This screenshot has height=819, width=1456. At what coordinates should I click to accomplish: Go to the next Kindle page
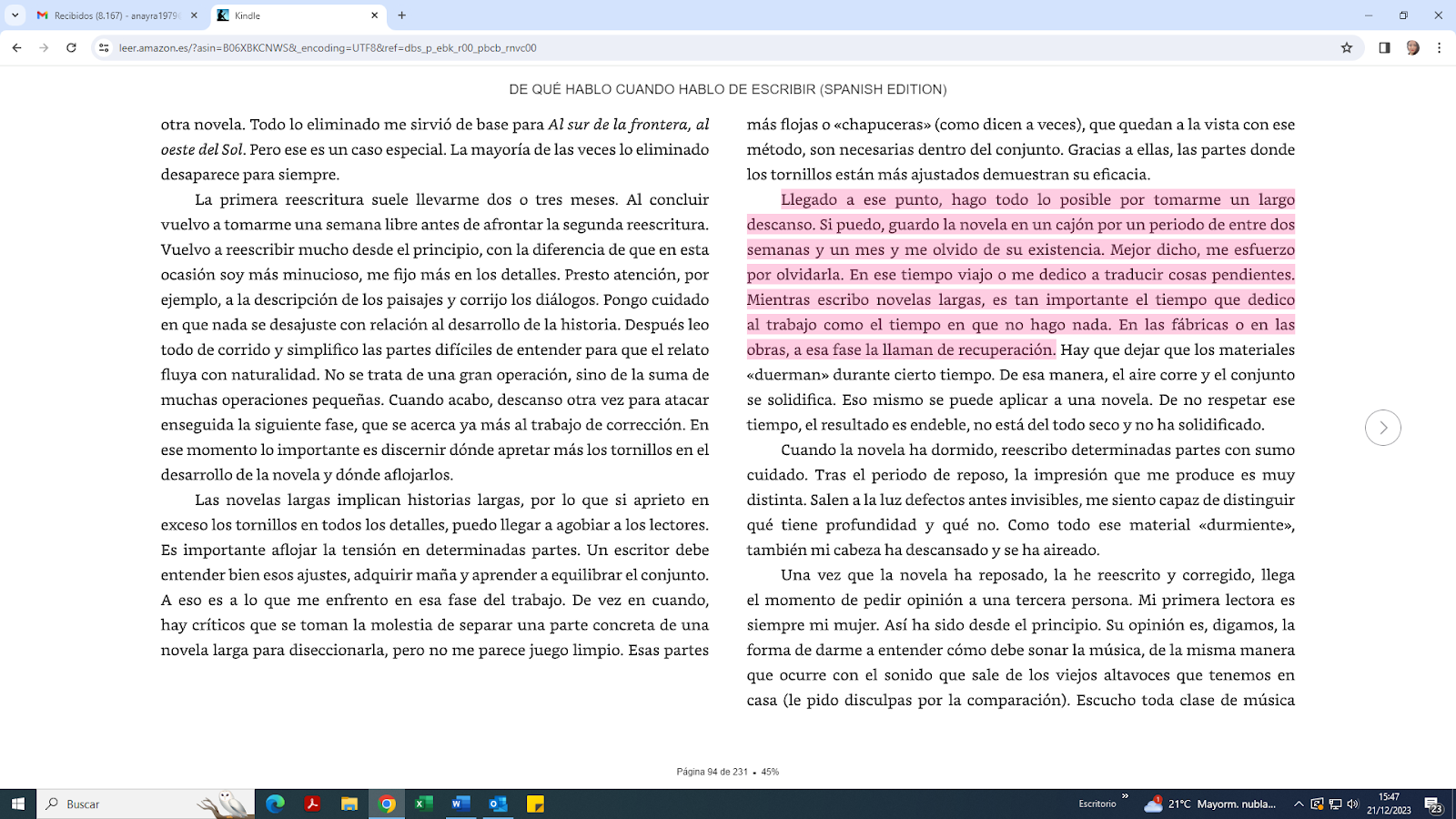tap(1382, 428)
